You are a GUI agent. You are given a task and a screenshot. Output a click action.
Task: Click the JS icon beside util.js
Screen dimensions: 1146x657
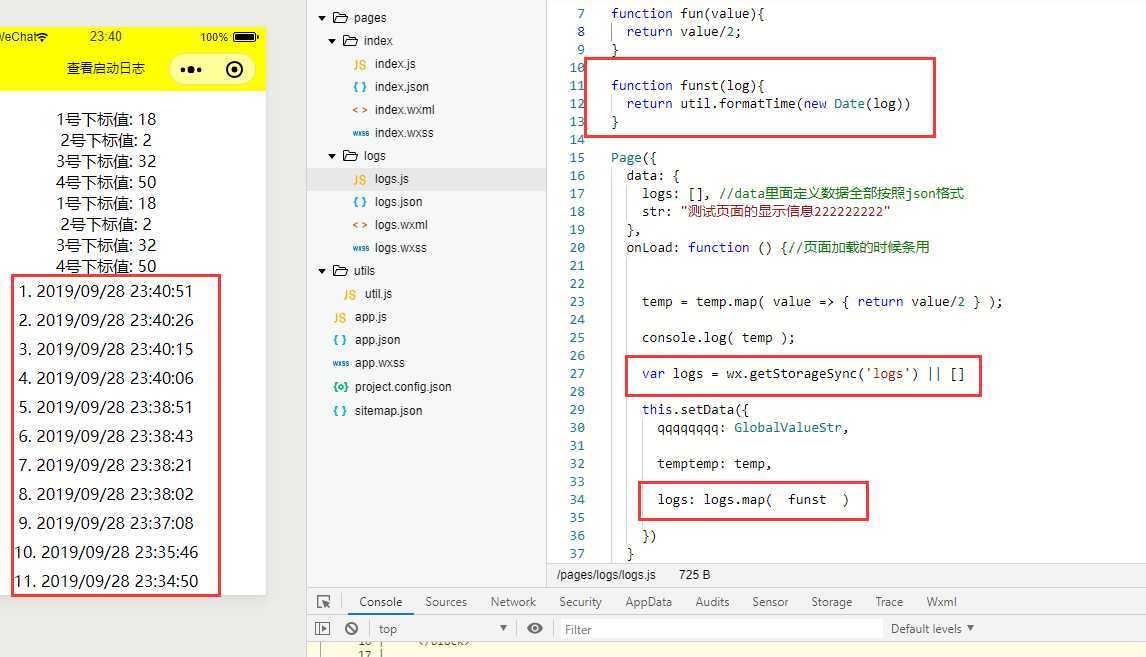pos(349,294)
